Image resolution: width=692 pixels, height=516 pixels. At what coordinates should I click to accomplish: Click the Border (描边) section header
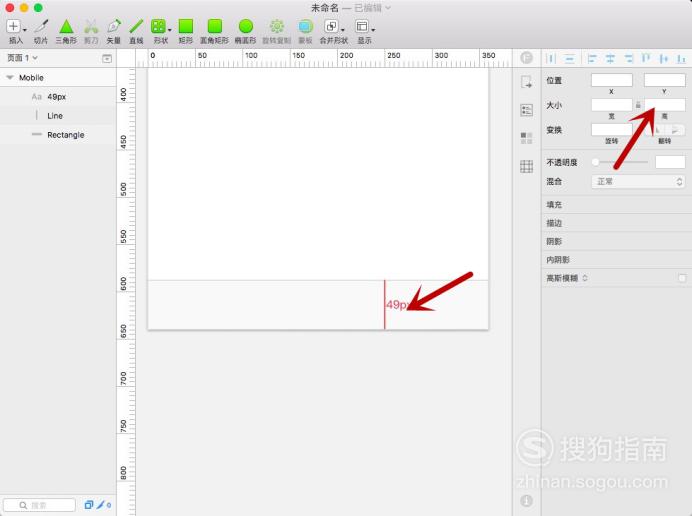tap(617, 223)
